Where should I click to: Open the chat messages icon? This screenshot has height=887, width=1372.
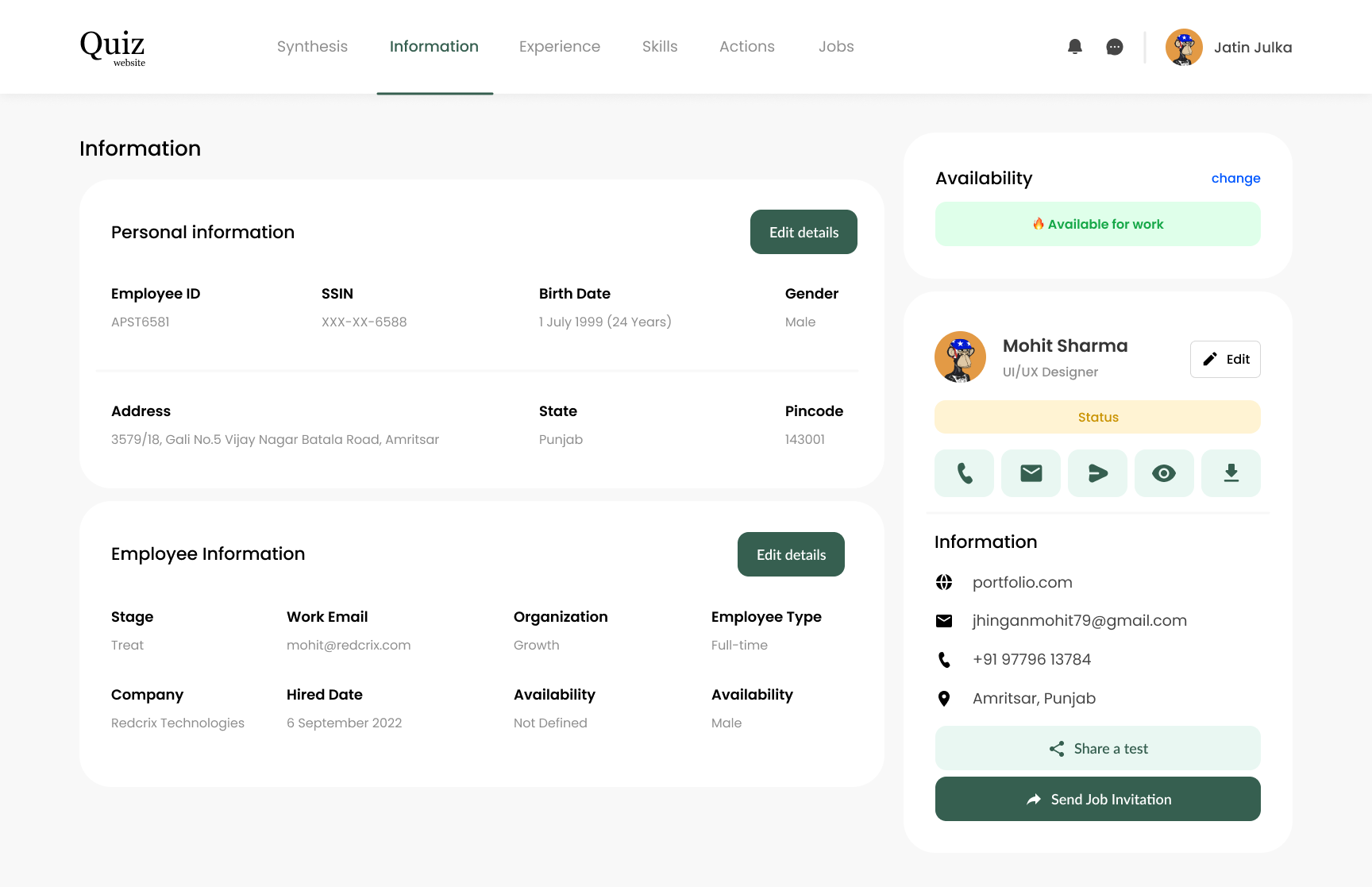point(1115,47)
